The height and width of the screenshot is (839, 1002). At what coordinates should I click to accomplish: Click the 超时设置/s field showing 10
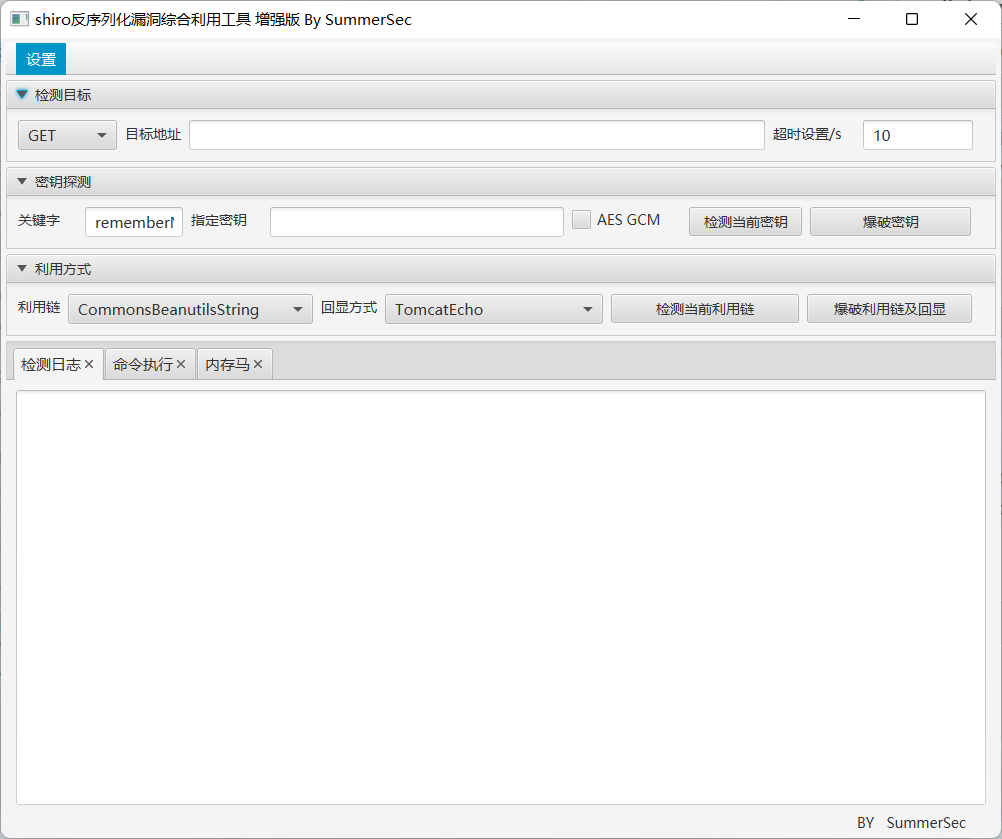[918, 135]
